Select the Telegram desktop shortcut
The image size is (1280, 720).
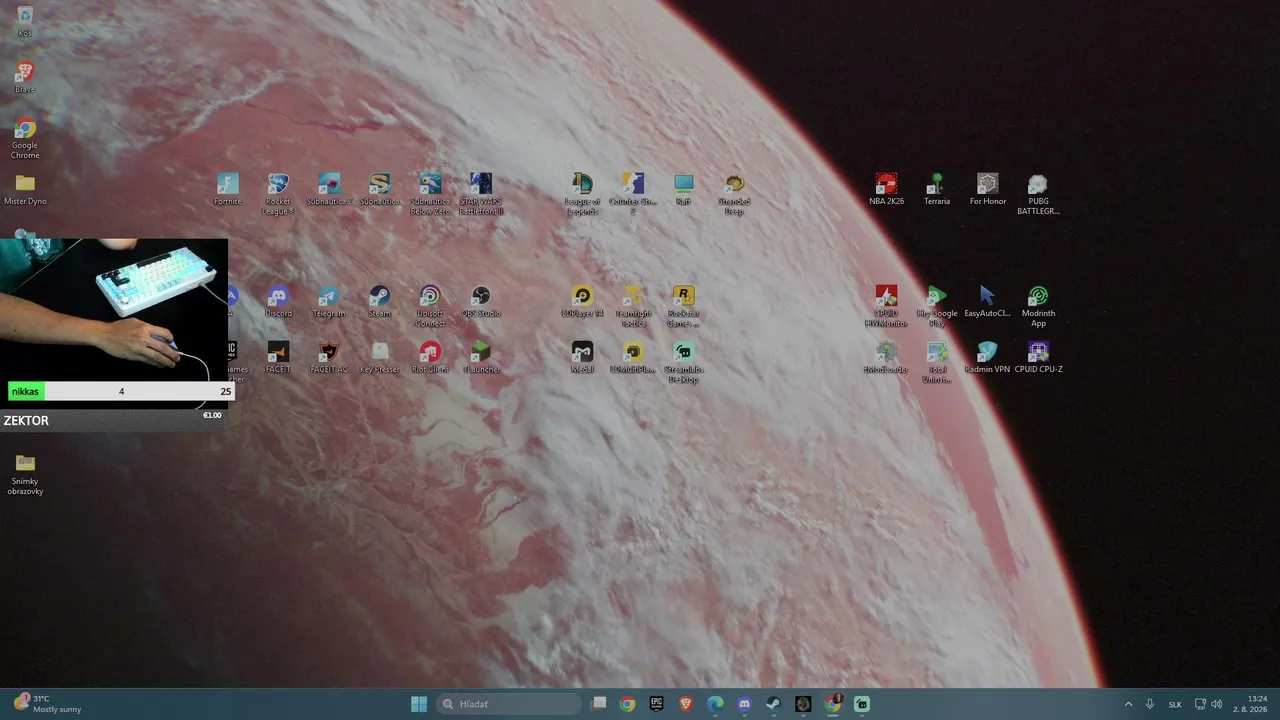(x=329, y=301)
